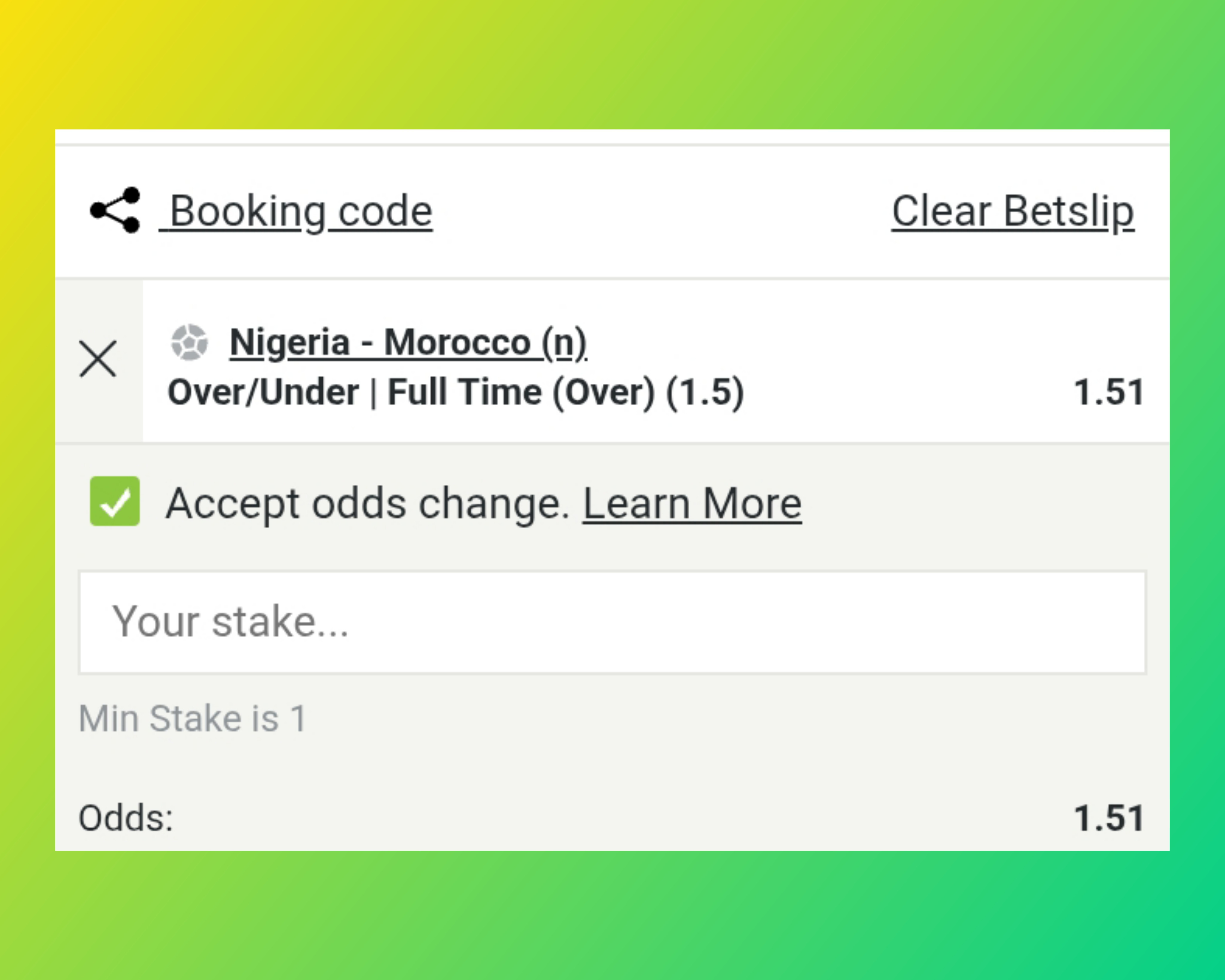Click the 'Accept odds change.' label text
This screenshot has width=1225, height=980.
tap(367, 504)
